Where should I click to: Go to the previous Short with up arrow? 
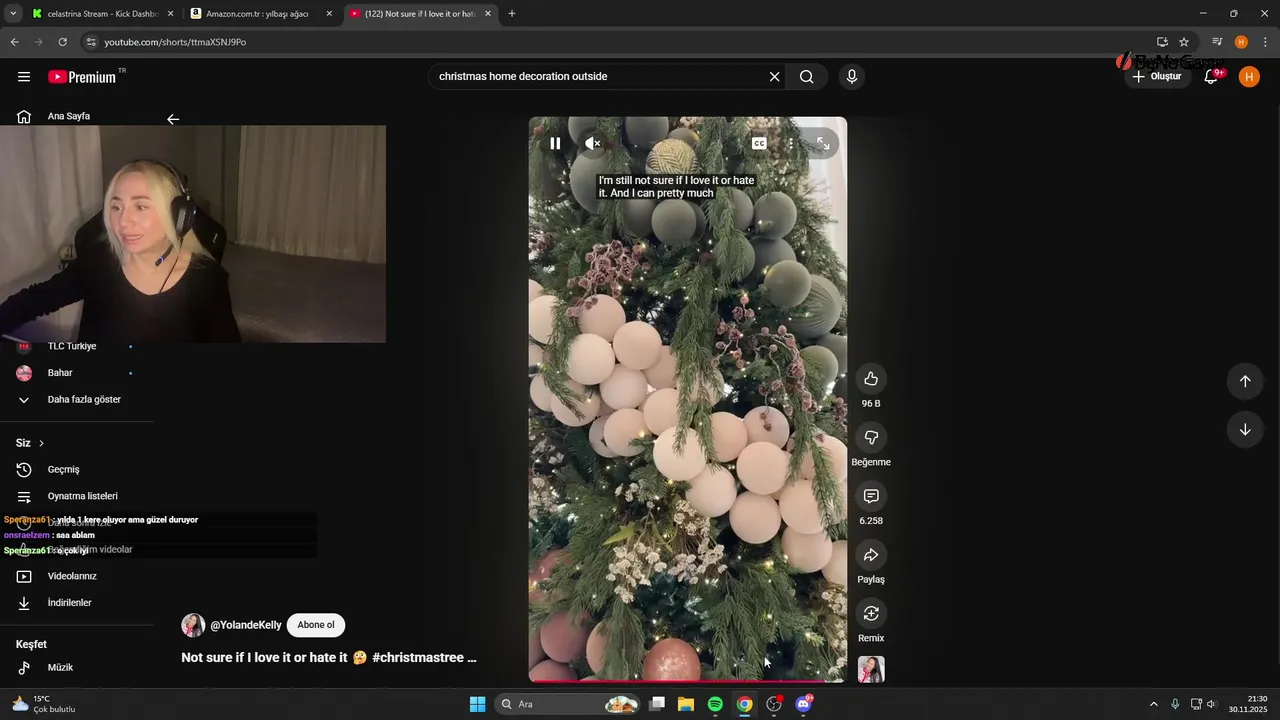(1245, 381)
